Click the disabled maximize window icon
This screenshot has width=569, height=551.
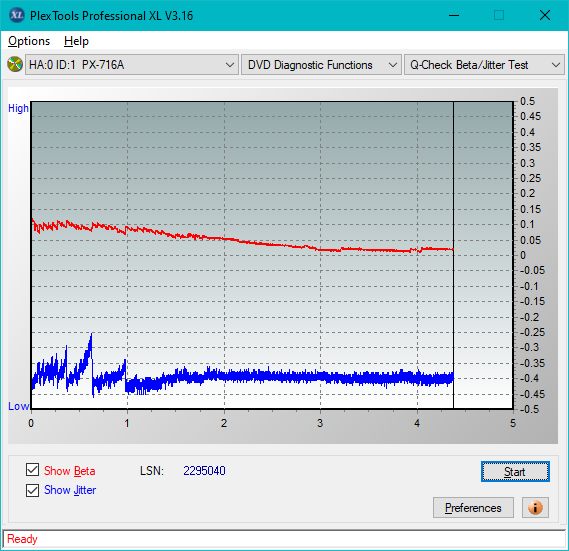point(499,15)
